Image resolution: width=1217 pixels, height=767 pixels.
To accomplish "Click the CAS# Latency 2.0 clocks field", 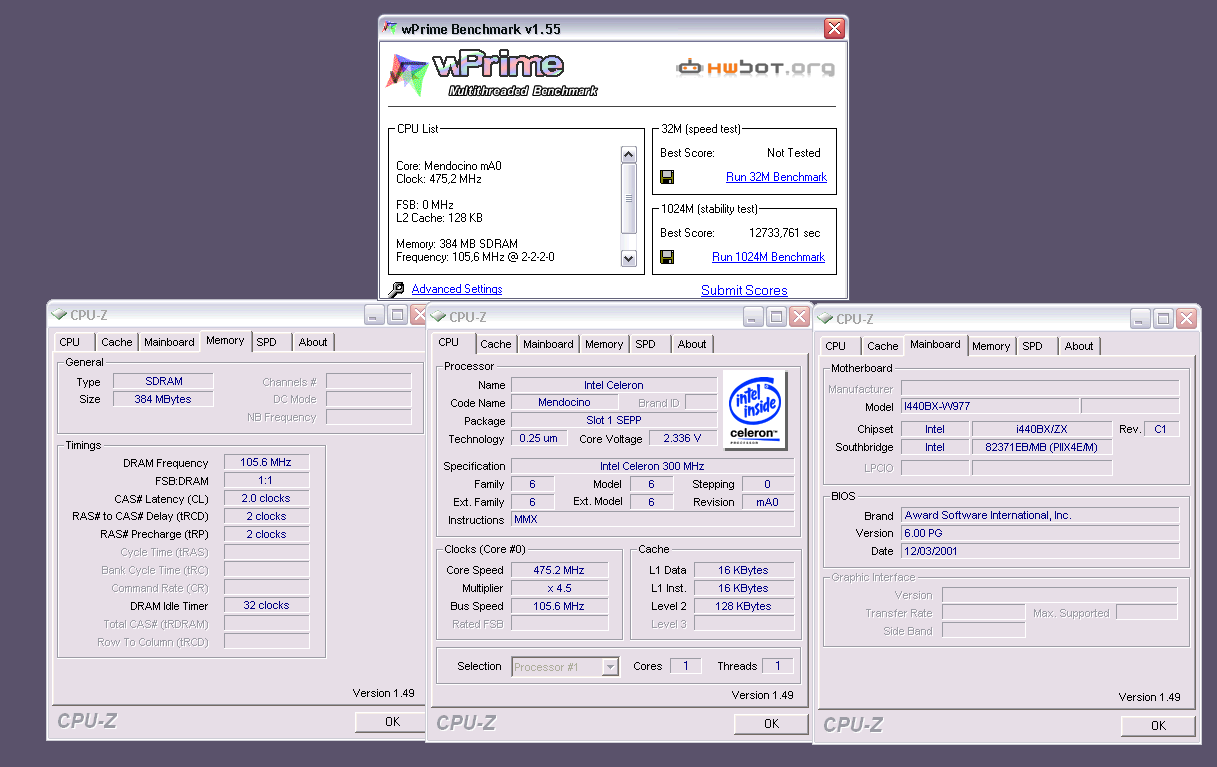I will point(266,498).
